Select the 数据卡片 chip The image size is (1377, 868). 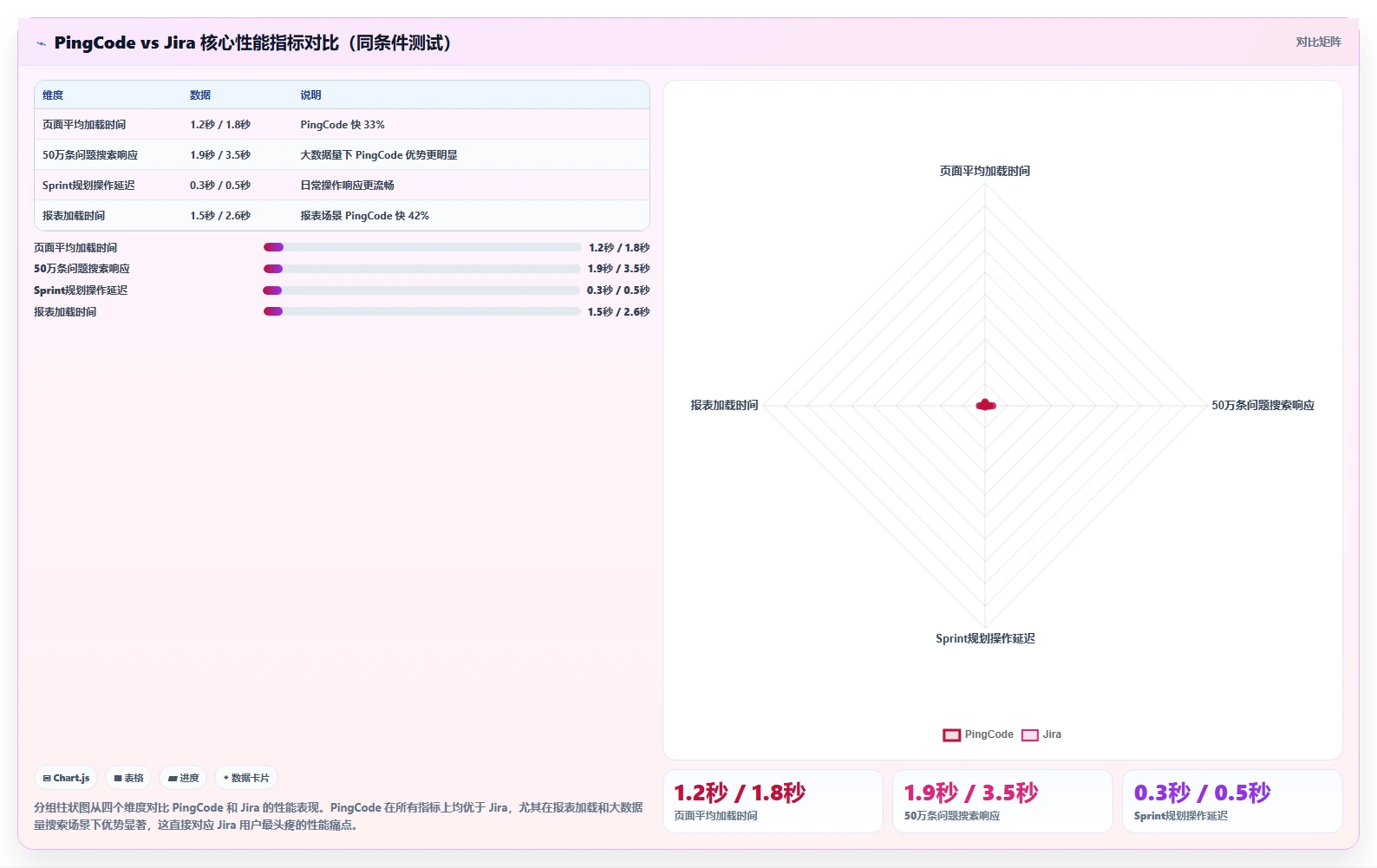point(246,778)
